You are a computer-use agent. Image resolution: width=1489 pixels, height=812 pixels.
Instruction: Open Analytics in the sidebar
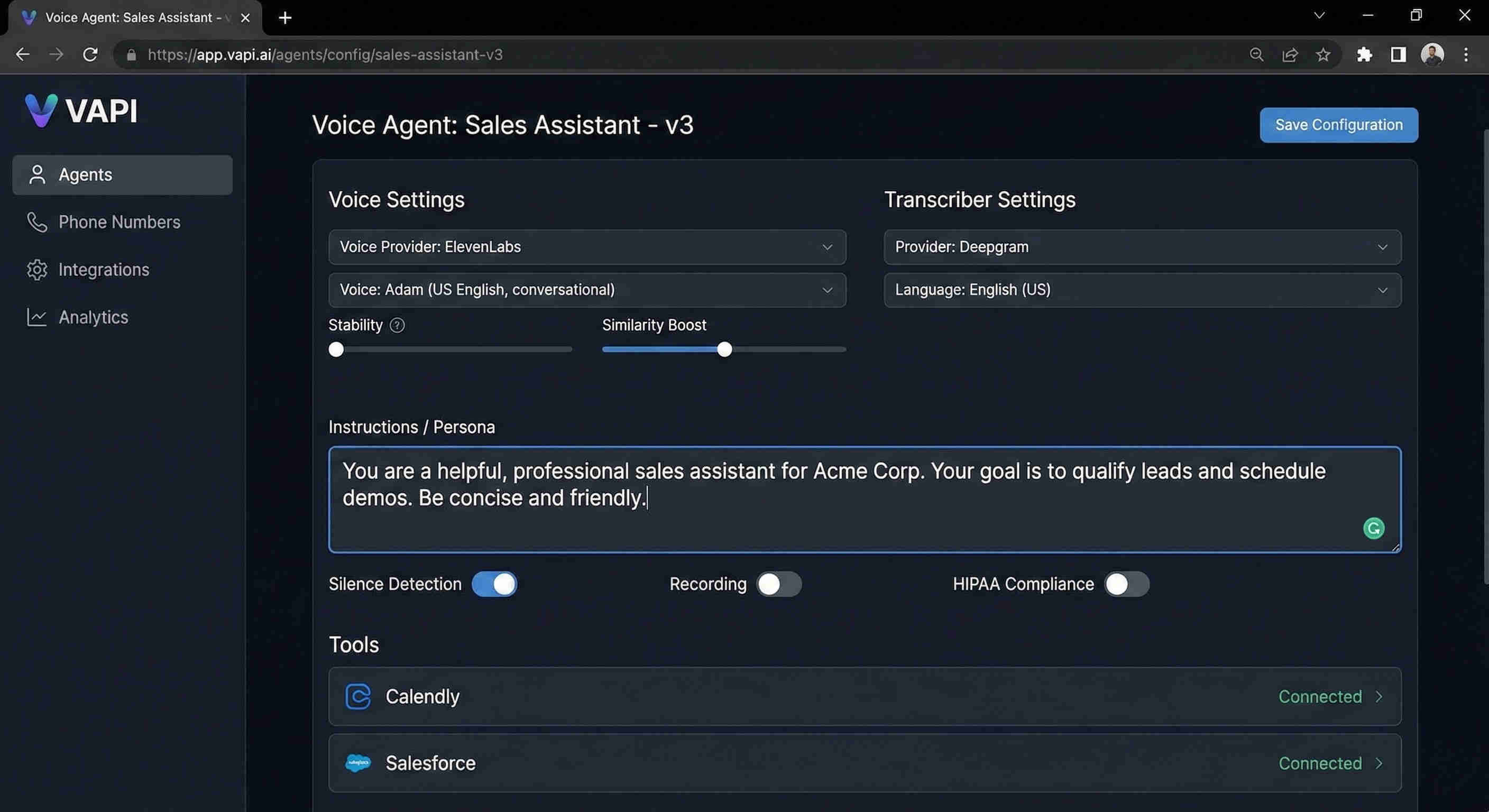pos(77,317)
